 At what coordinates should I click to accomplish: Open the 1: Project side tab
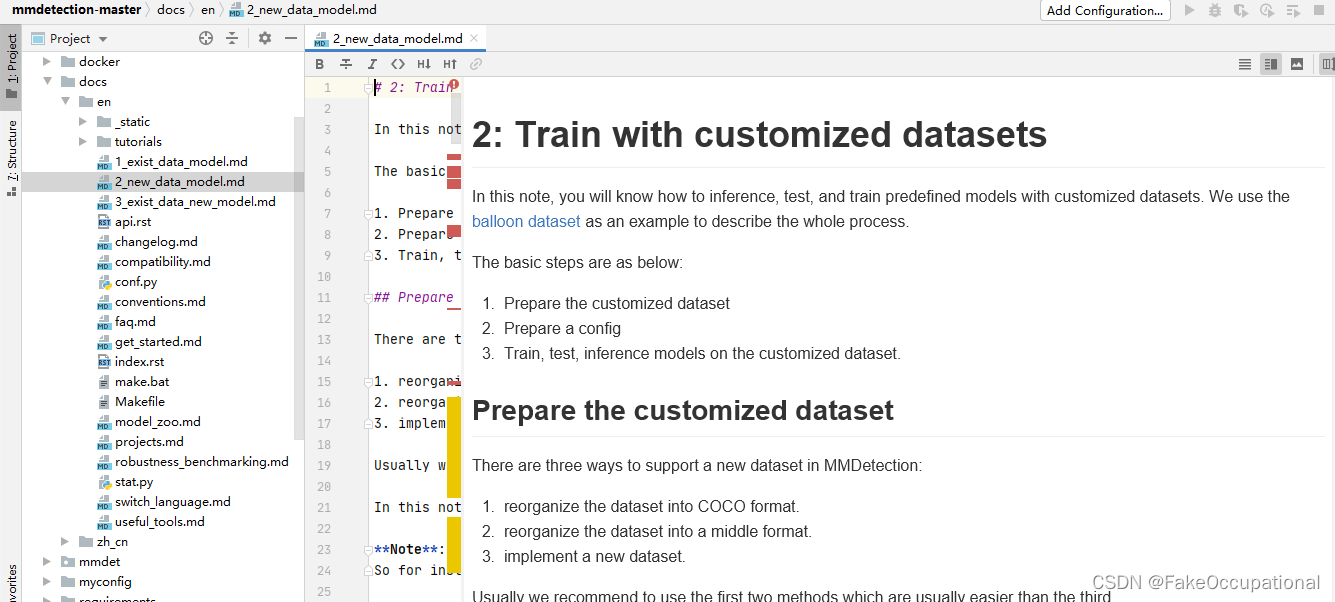click(11, 66)
